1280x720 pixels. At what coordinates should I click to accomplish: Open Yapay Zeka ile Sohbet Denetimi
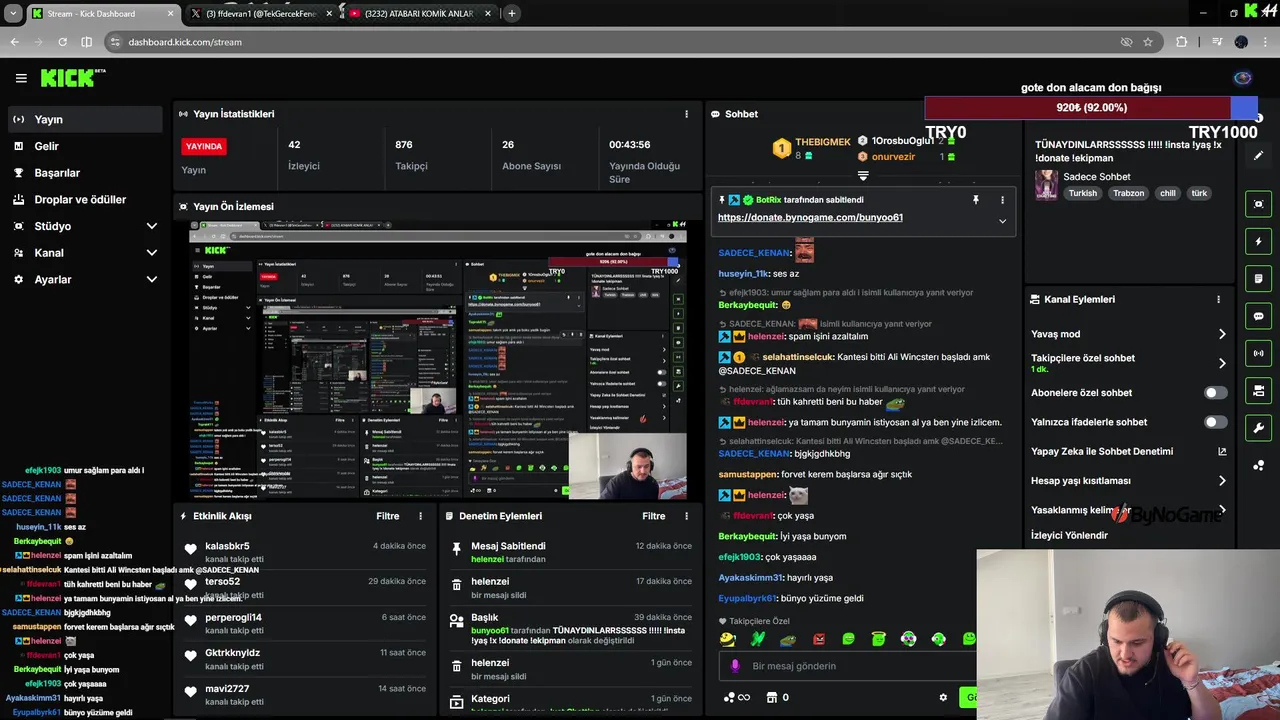1128,451
